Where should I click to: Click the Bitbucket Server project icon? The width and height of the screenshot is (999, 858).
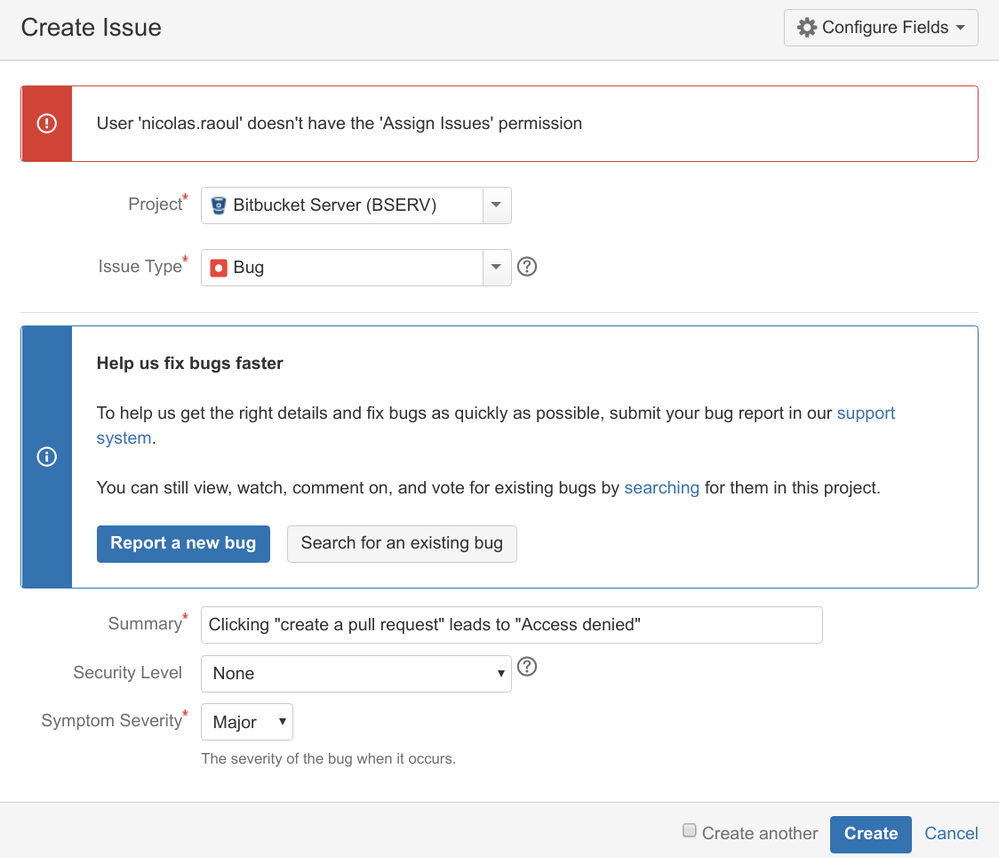coord(219,205)
